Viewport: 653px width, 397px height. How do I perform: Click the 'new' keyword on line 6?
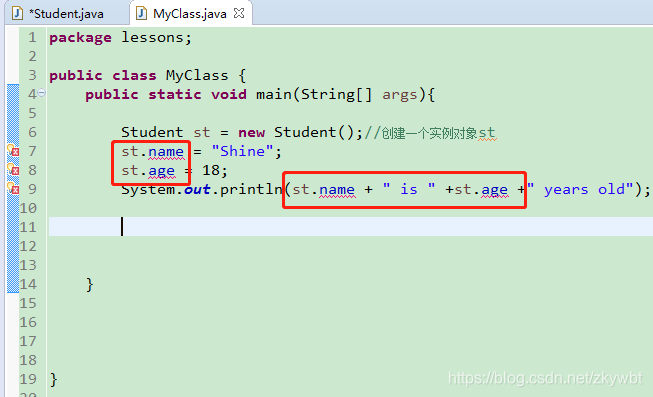pos(252,132)
